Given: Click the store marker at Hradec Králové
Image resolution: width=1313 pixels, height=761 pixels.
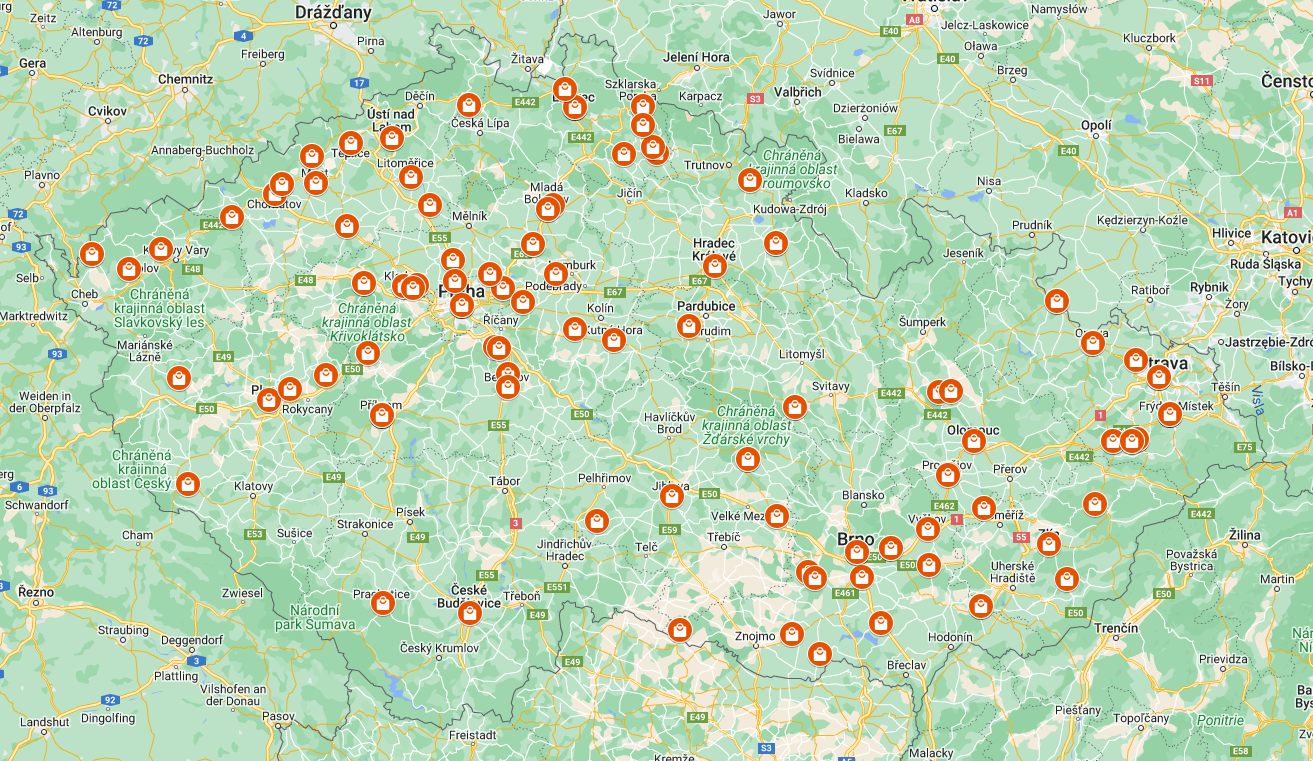Looking at the screenshot, I should pyautogui.click(x=714, y=265).
